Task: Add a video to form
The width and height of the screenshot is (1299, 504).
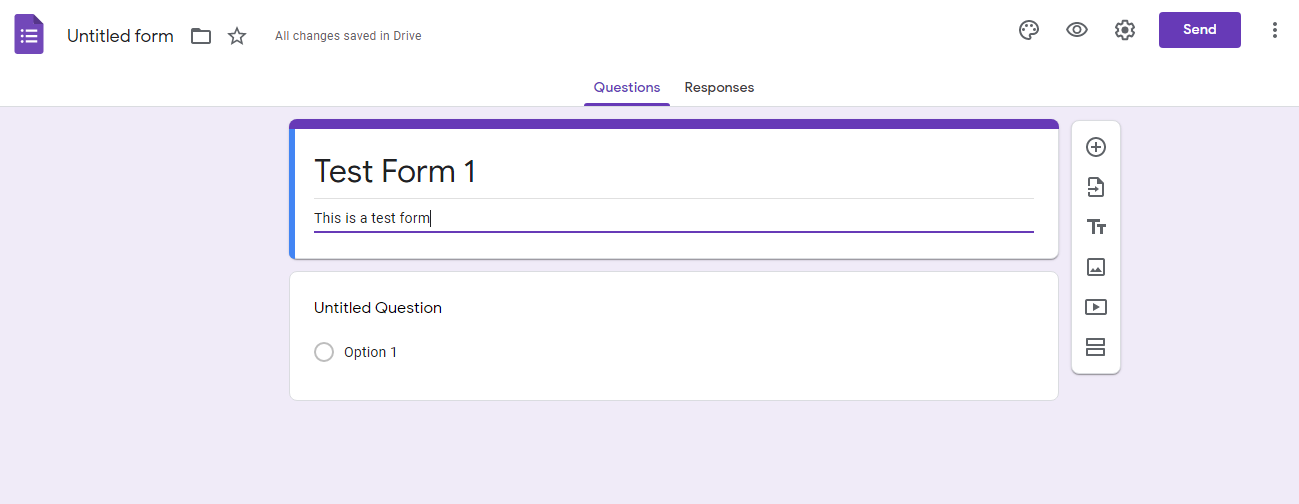Action: pos(1096,307)
